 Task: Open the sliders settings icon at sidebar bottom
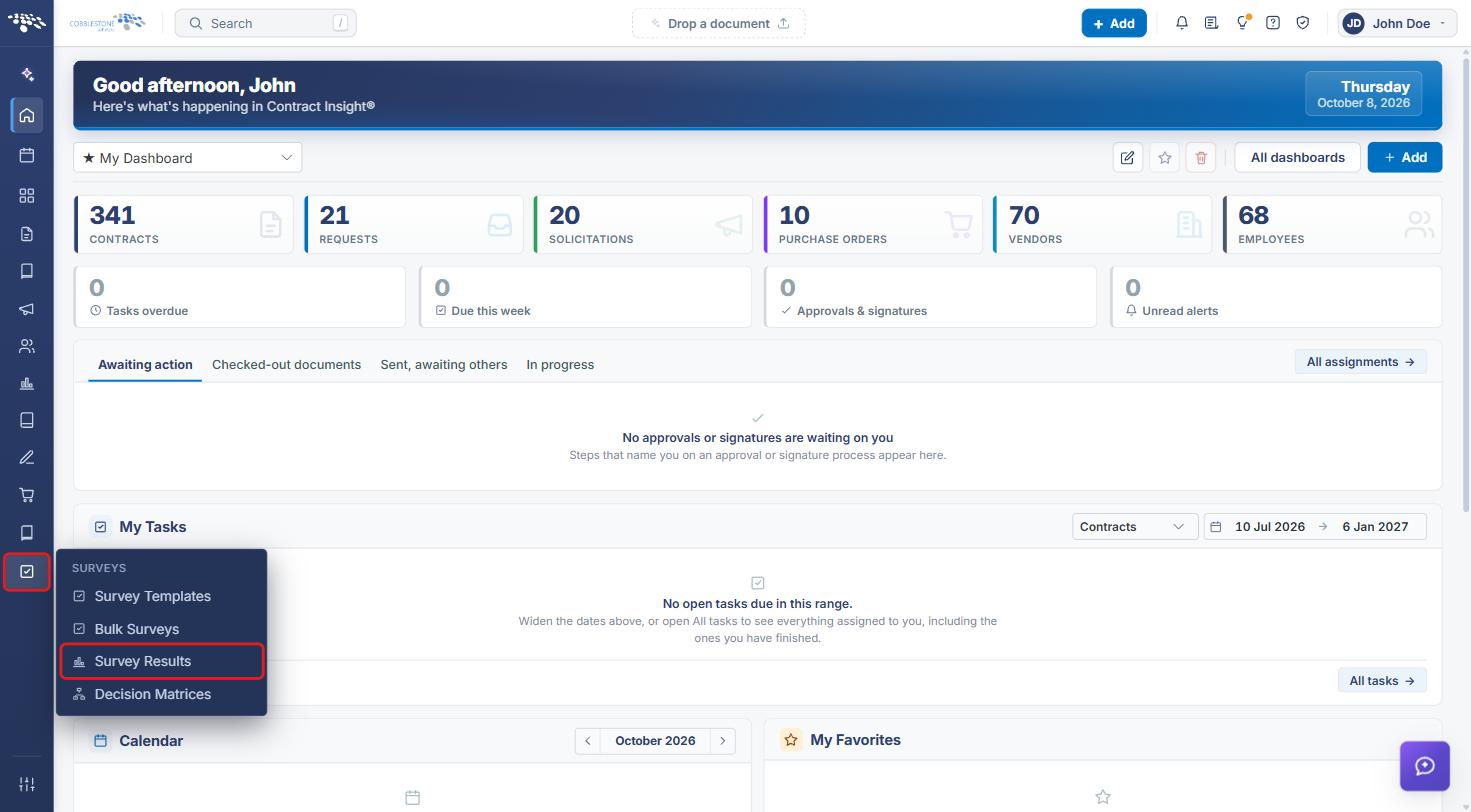[27, 784]
